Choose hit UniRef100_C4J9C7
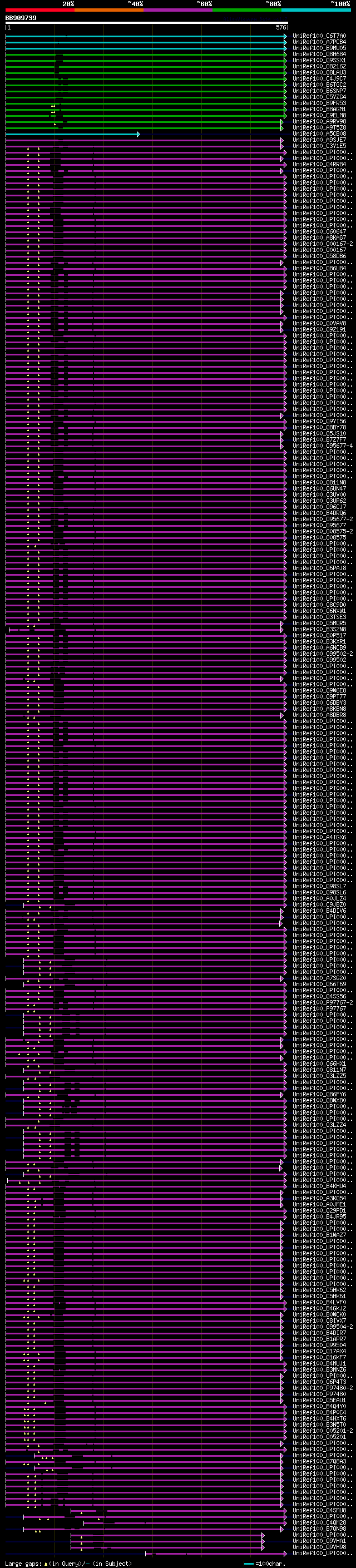 pyautogui.click(x=319, y=78)
